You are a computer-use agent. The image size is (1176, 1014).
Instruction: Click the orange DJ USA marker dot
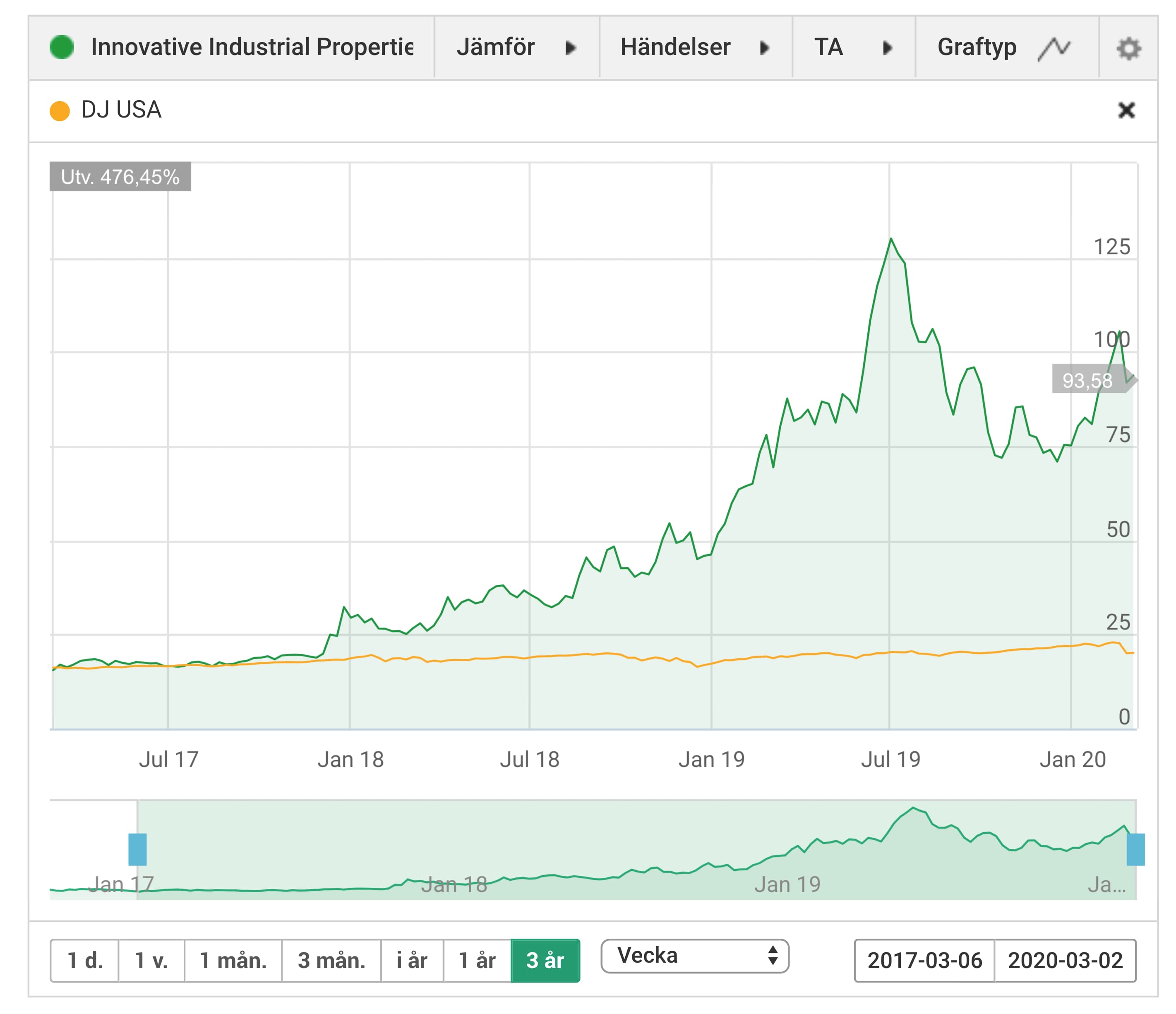tap(60, 111)
